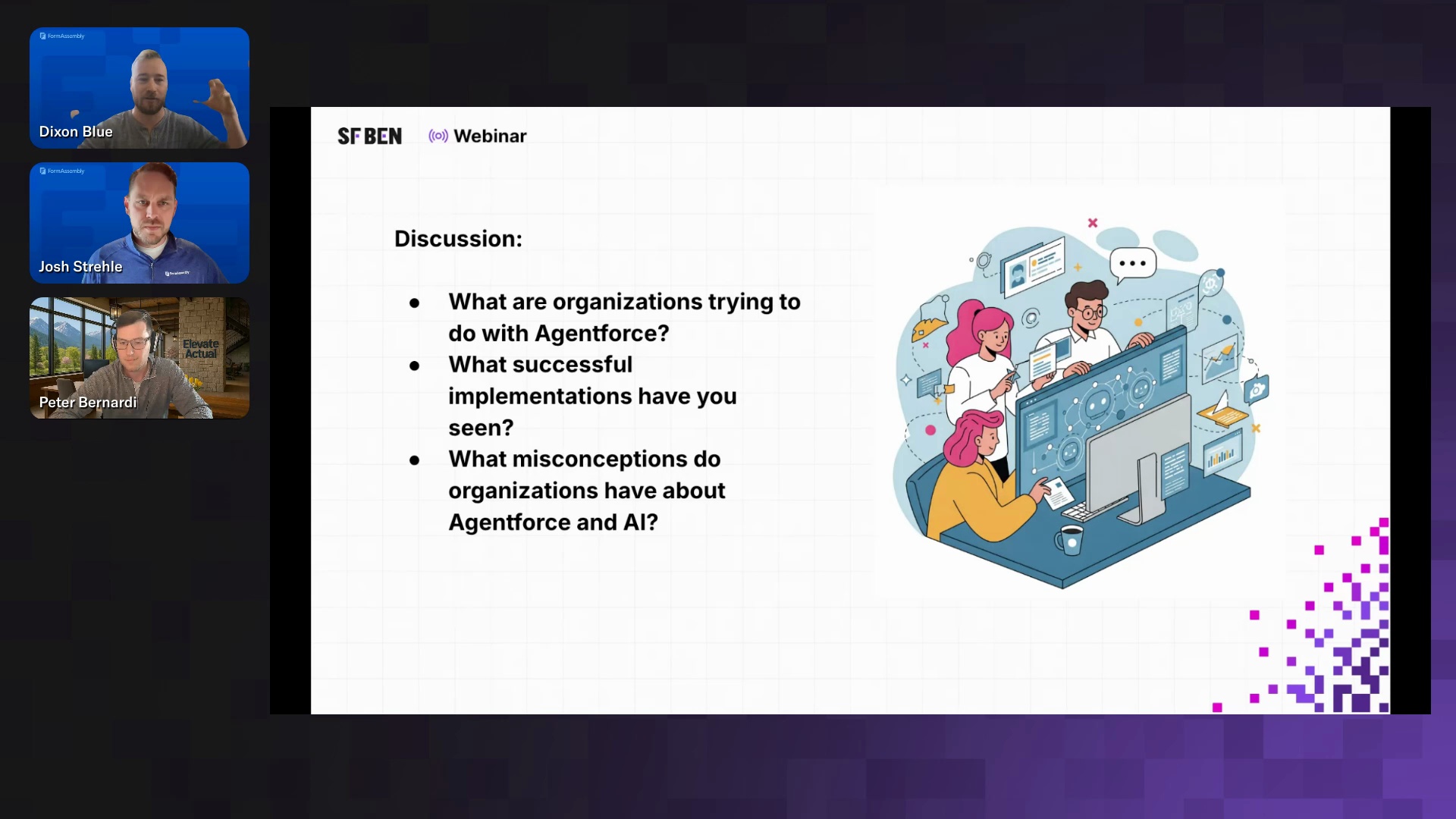Click the speech bubble icon in illustration

tap(1132, 265)
